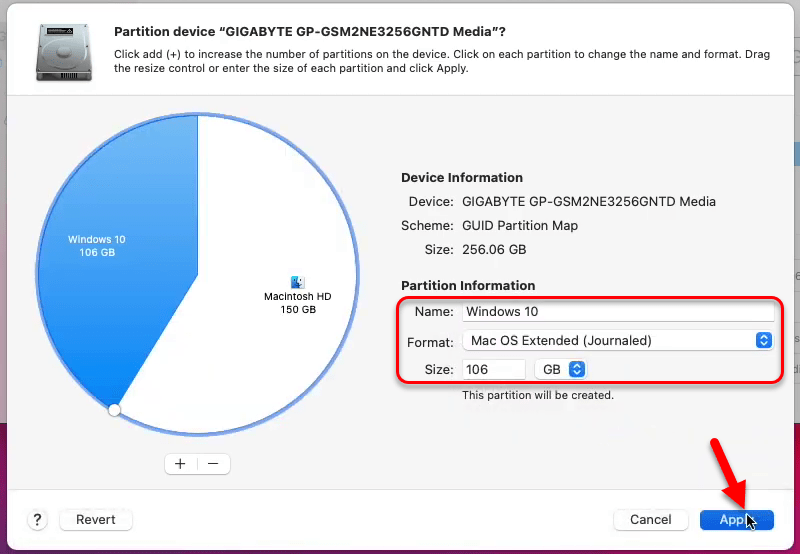Click the 'Device Information' heading

(x=462, y=178)
